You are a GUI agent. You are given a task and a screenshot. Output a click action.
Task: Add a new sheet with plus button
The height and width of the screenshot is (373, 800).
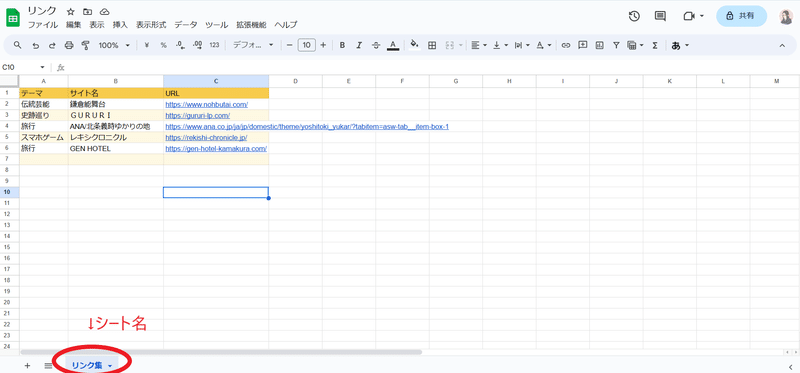(28, 365)
